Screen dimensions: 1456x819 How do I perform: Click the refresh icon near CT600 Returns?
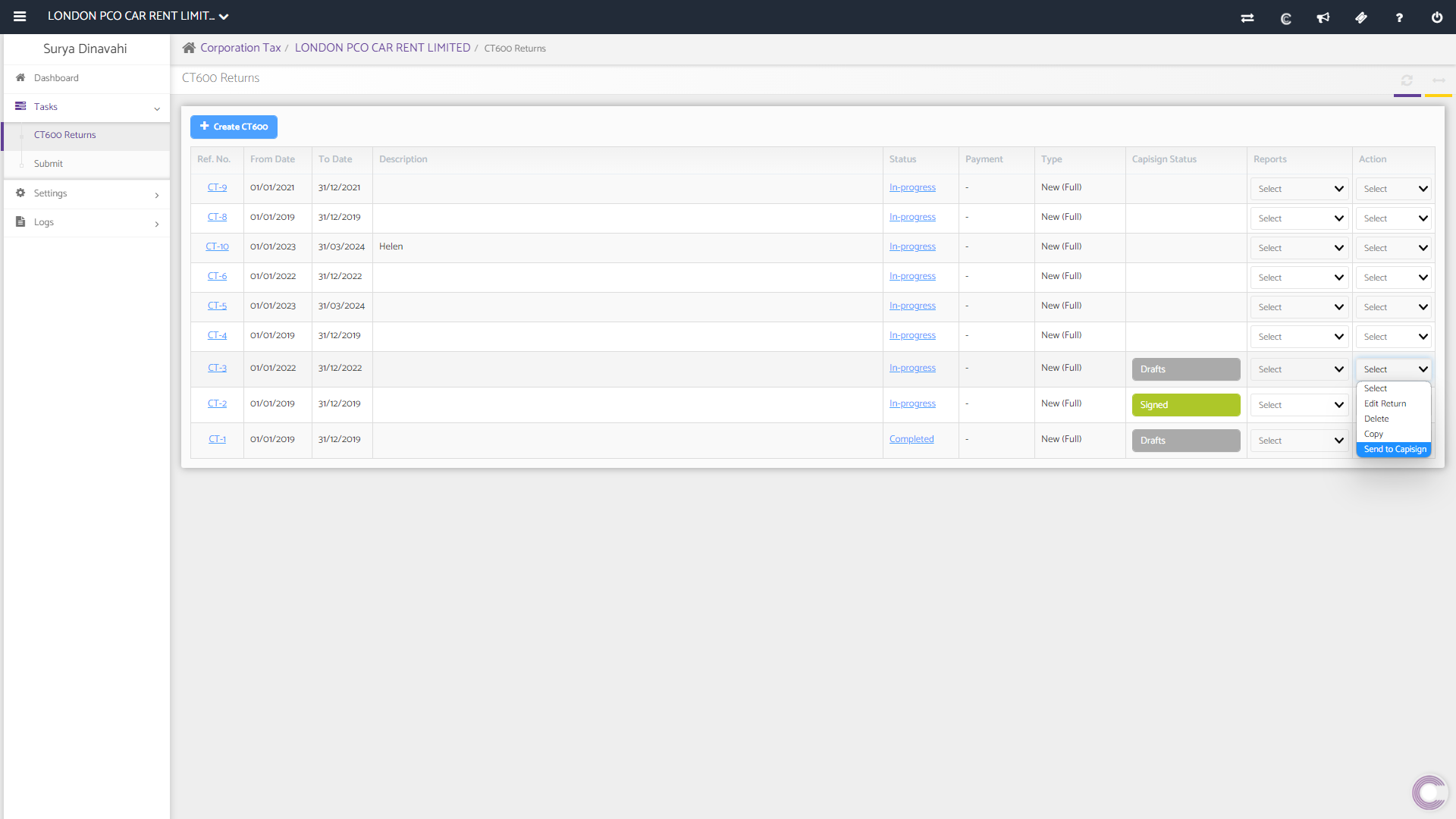tap(1407, 80)
